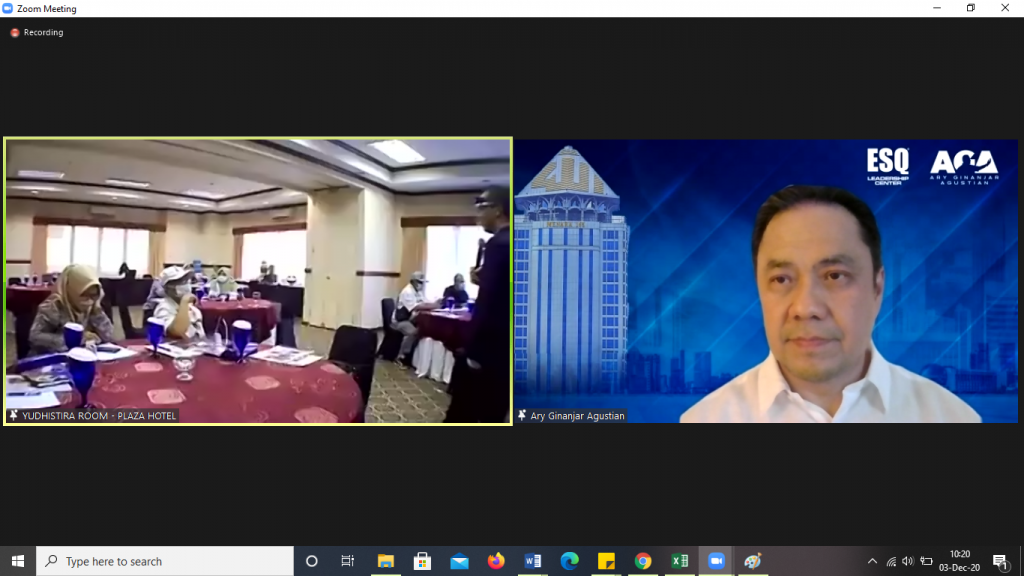Image resolution: width=1024 pixels, height=576 pixels.
Task: Open Excel from the taskbar
Action: 679,561
